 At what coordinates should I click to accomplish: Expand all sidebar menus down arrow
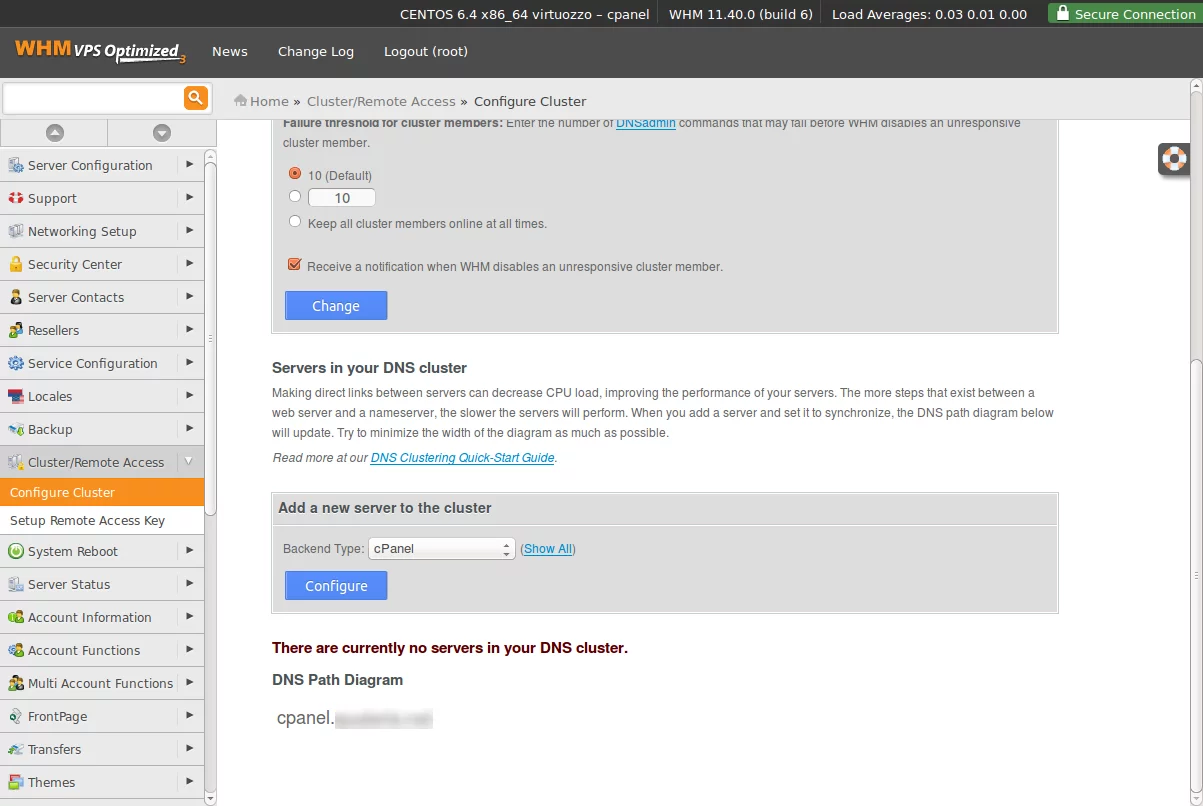tap(161, 132)
